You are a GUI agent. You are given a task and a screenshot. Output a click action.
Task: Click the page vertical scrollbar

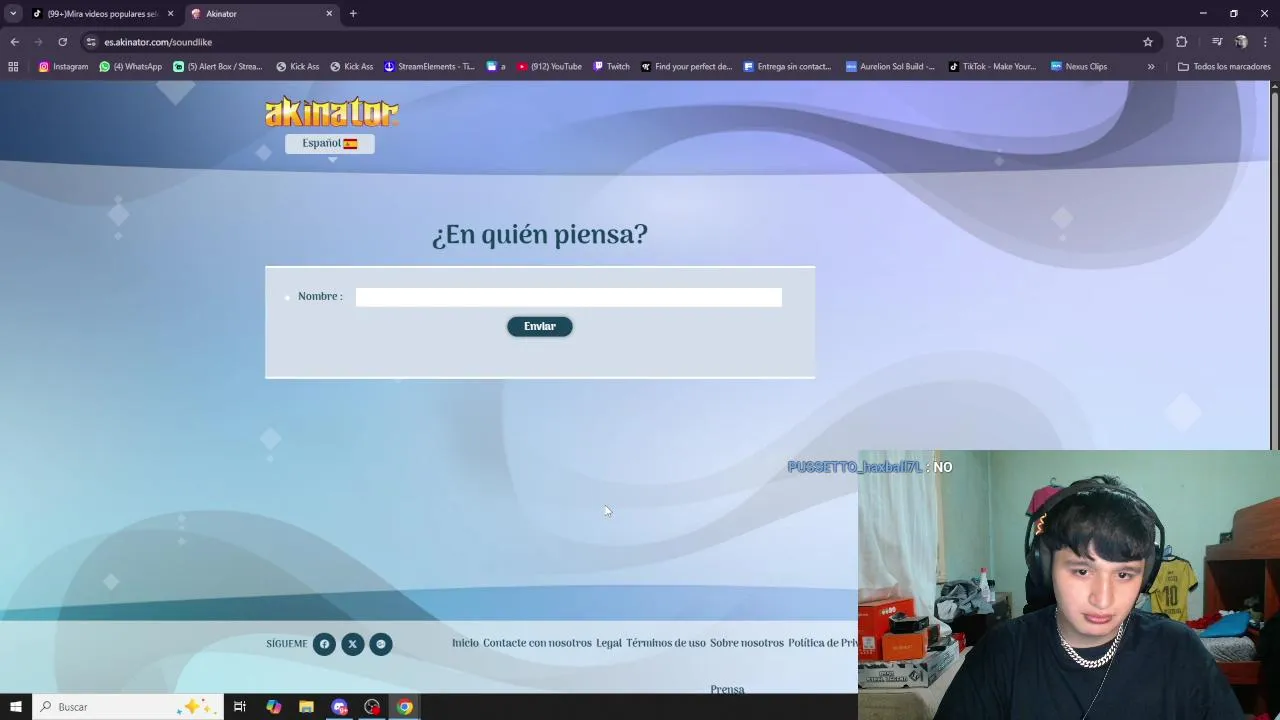click(x=1275, y=270)
